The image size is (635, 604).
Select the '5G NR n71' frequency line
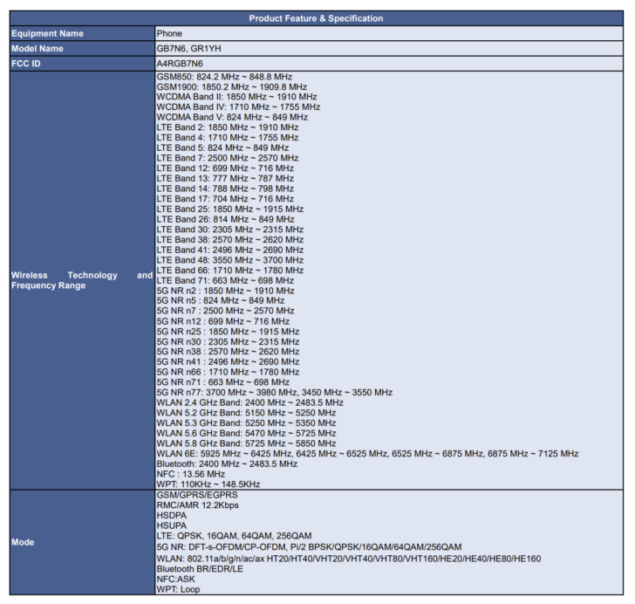223,382
